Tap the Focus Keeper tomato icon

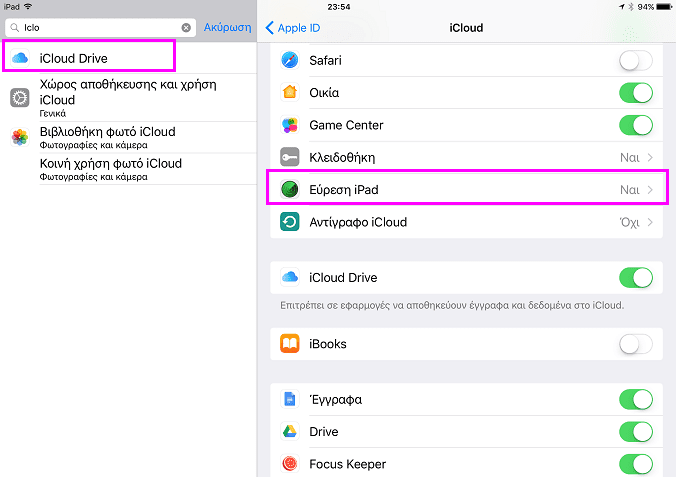point(290,464)
